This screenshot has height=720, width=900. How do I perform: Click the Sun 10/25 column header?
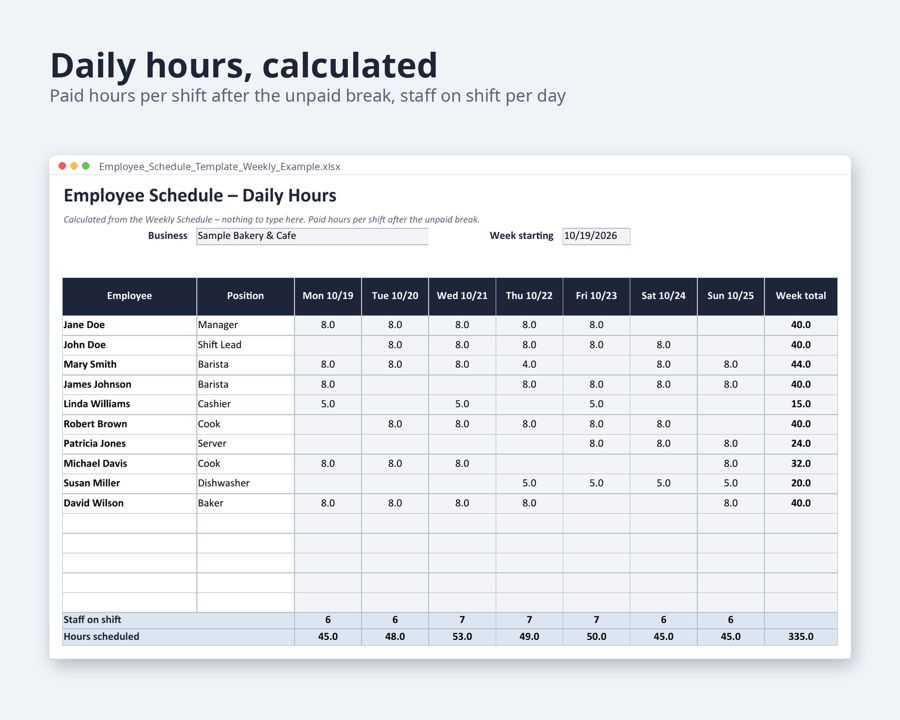(x=731, y=296)
